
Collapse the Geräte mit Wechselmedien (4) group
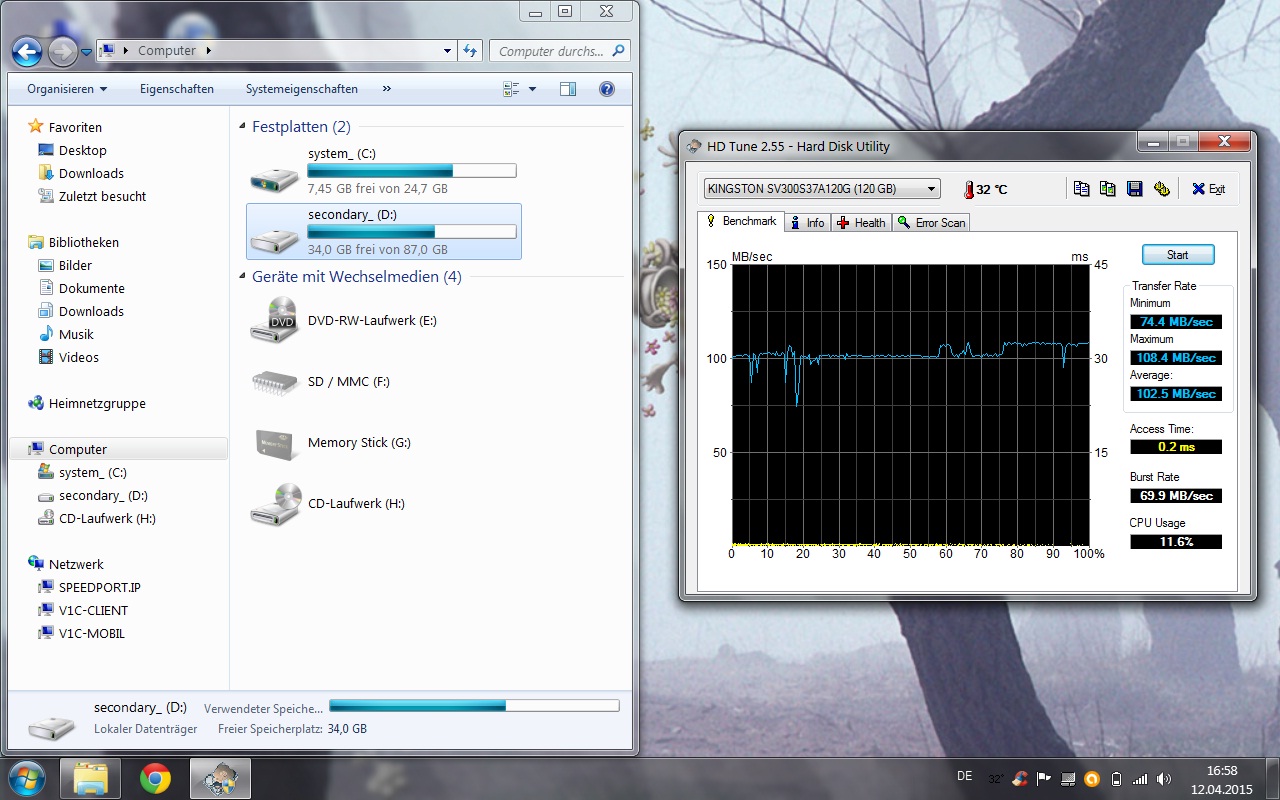point(243,277)
